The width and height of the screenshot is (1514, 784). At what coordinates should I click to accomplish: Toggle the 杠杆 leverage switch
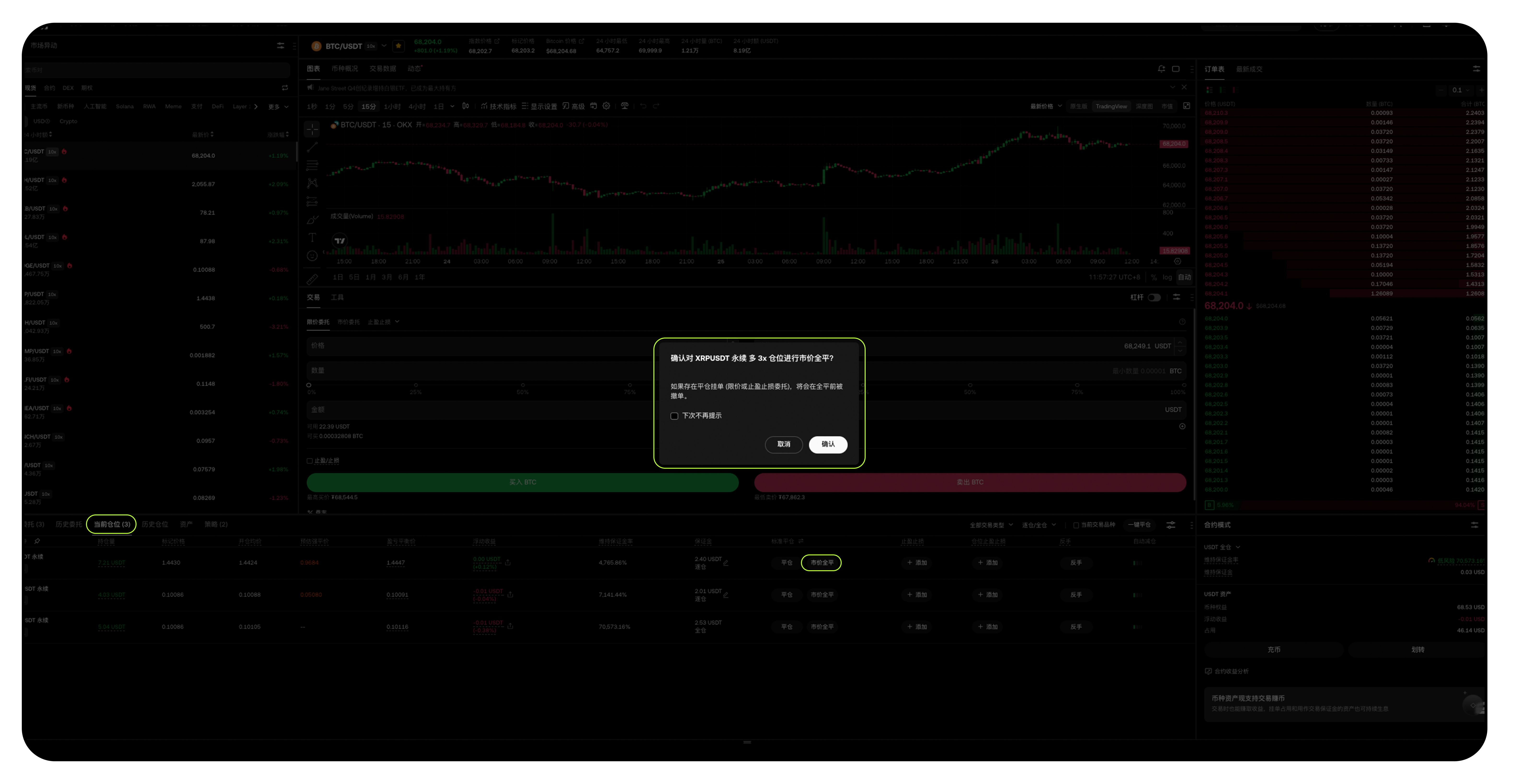point(1154,298)
